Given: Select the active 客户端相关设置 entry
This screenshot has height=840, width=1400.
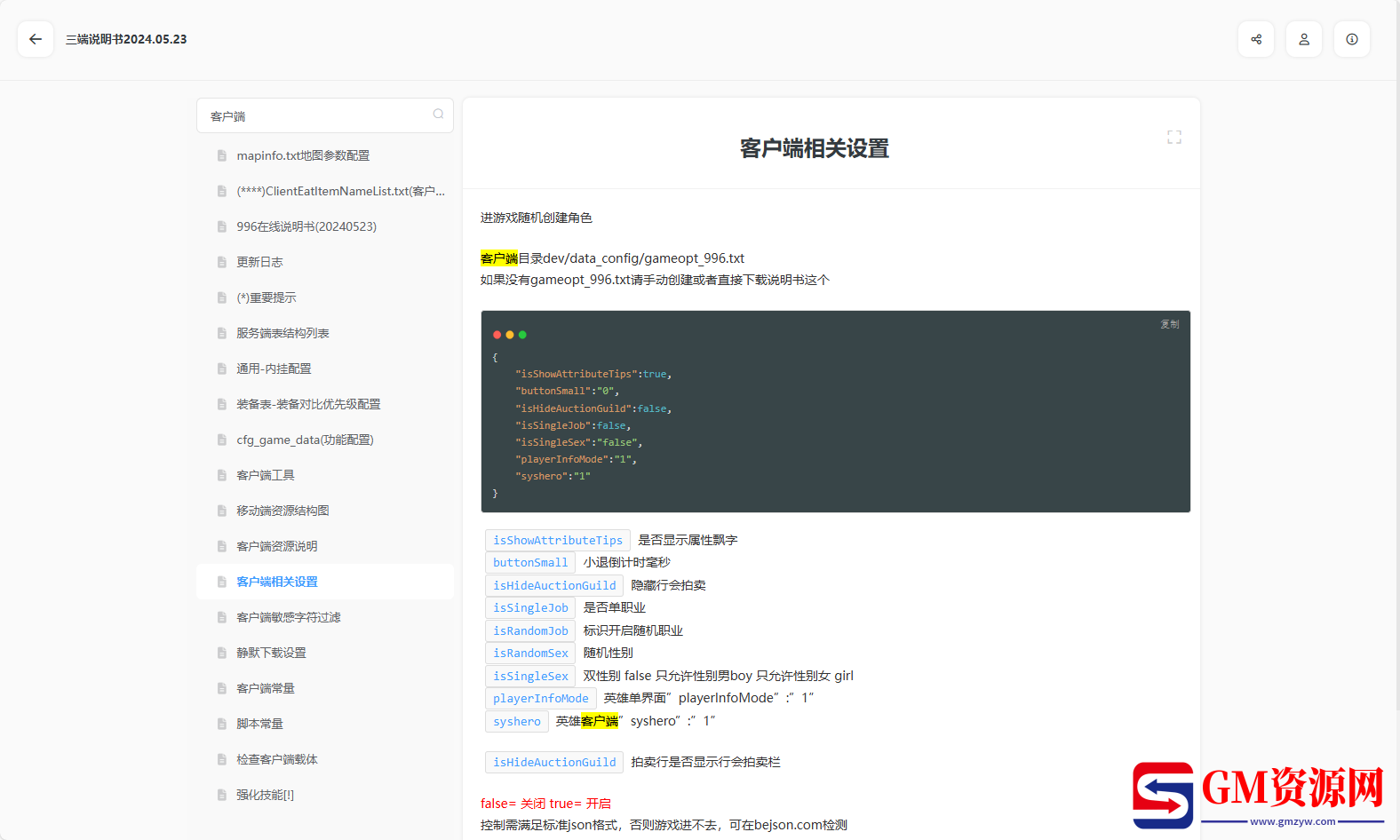Looking at the screenshot, I should pyautogui.click(x=325, y=582).
